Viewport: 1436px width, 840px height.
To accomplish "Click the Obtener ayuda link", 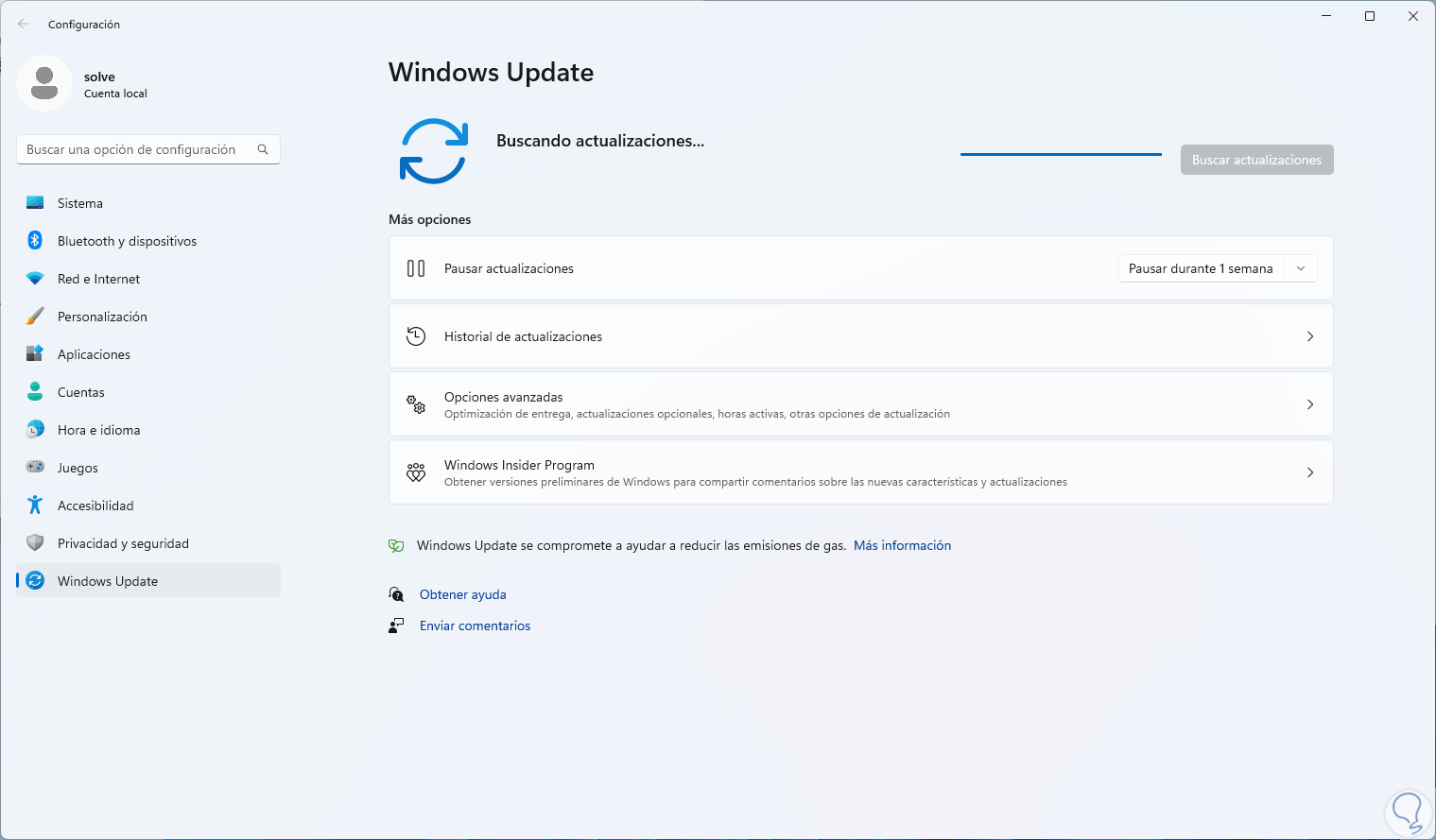I will coord(463,594).
